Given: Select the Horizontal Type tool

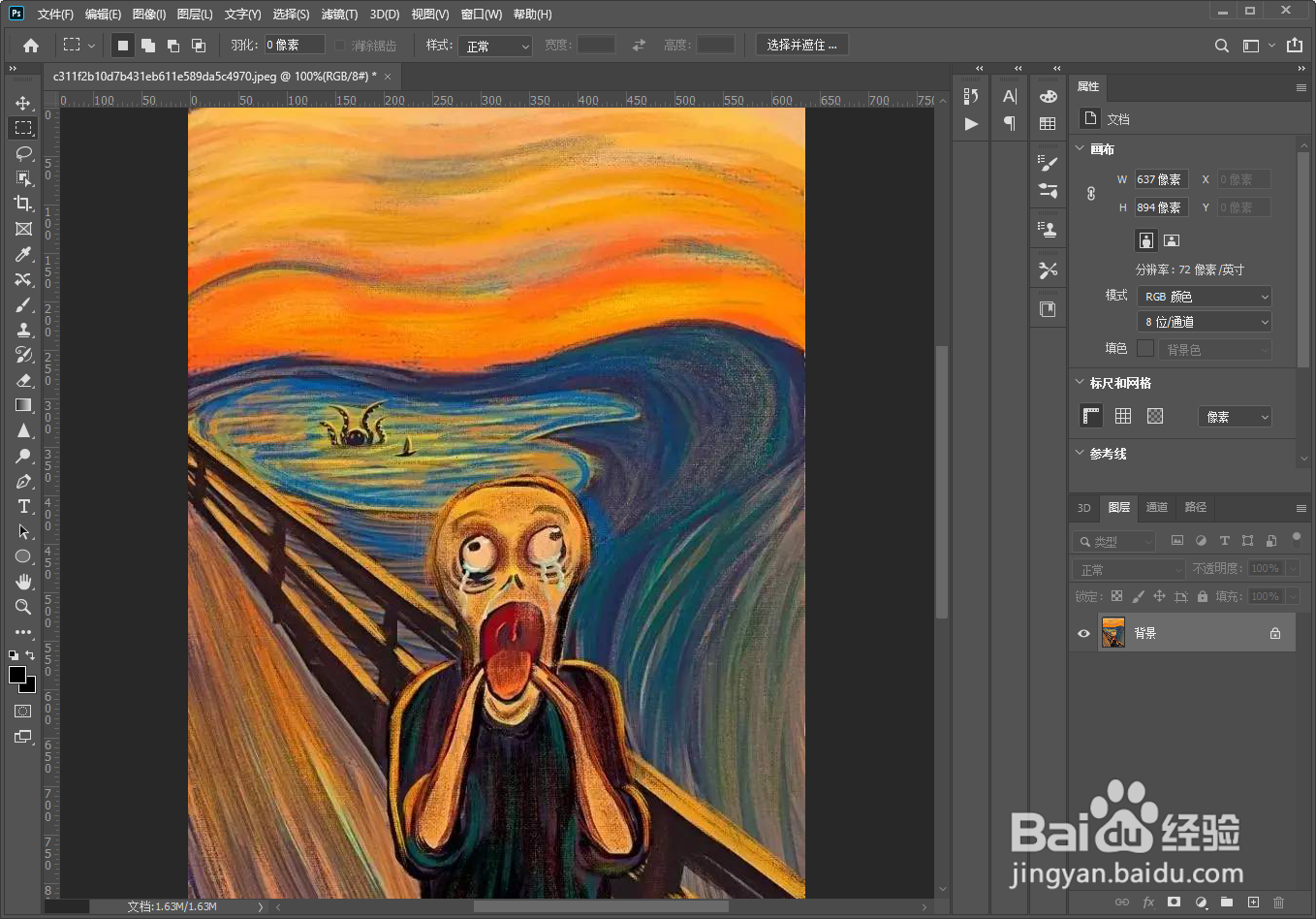Looking at the screenshot, I should coord(23,506).
